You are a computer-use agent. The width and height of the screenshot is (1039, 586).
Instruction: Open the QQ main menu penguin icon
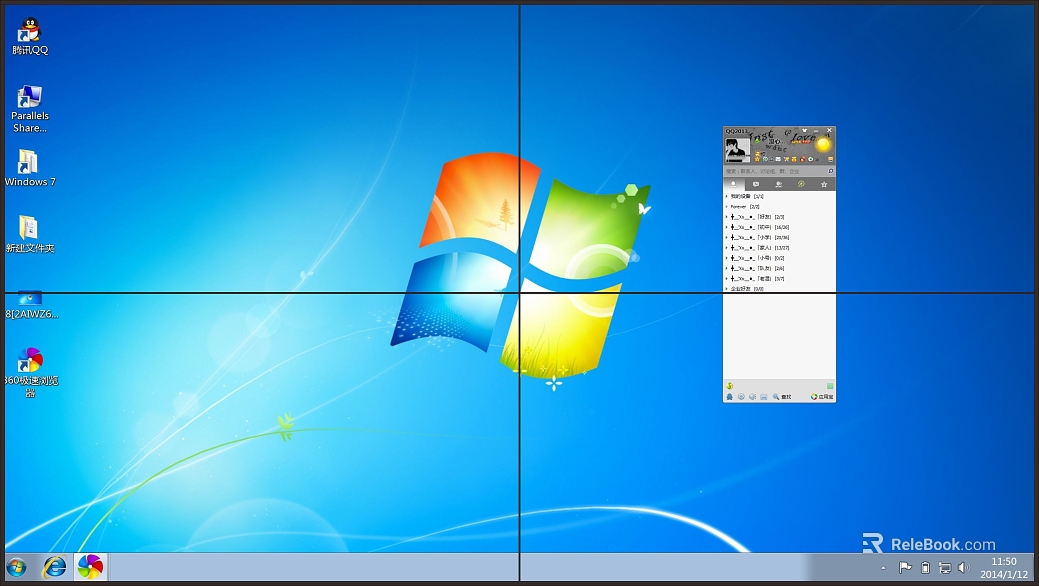pyautogui.click(x=730, y=396)
